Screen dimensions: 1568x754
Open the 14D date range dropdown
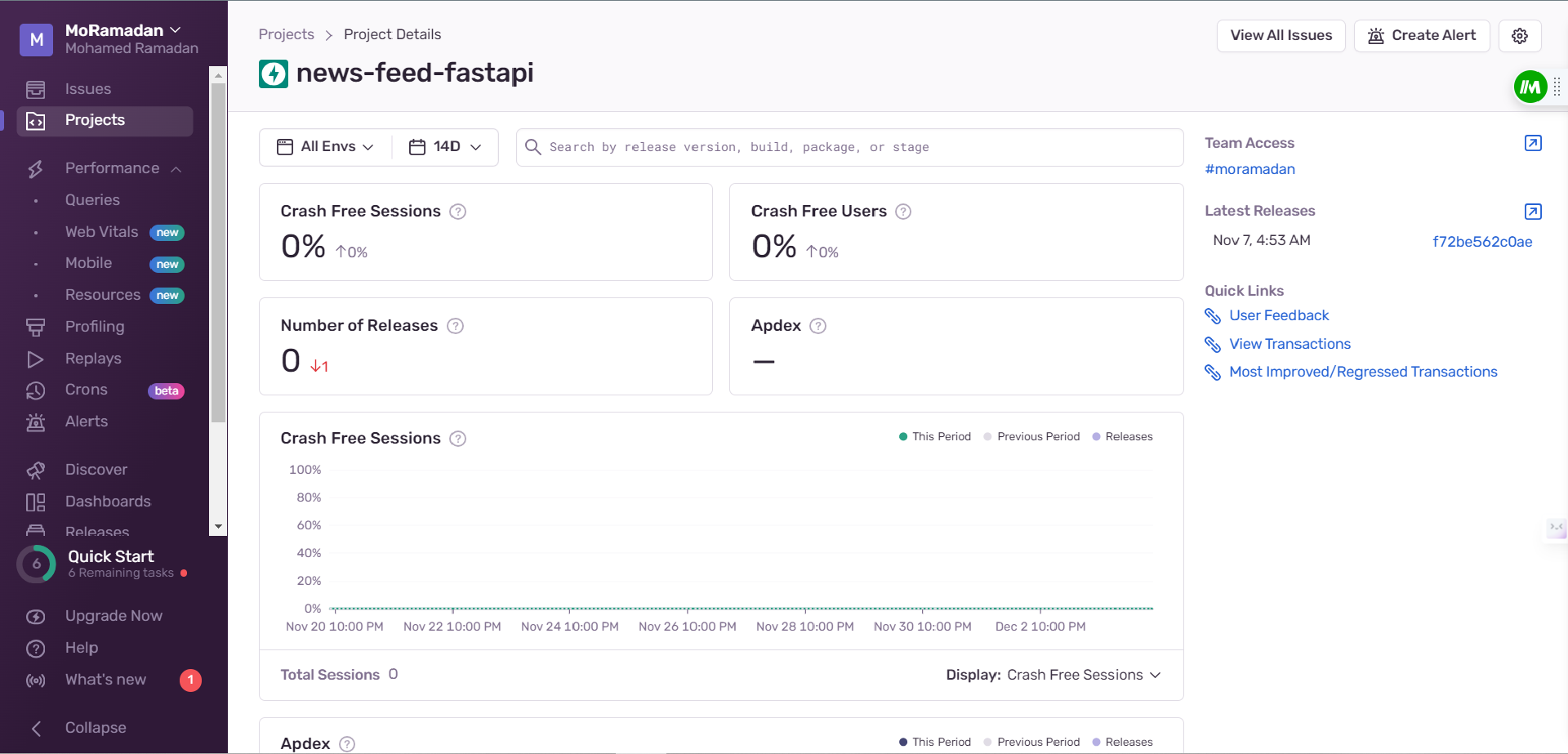point(445,147)
